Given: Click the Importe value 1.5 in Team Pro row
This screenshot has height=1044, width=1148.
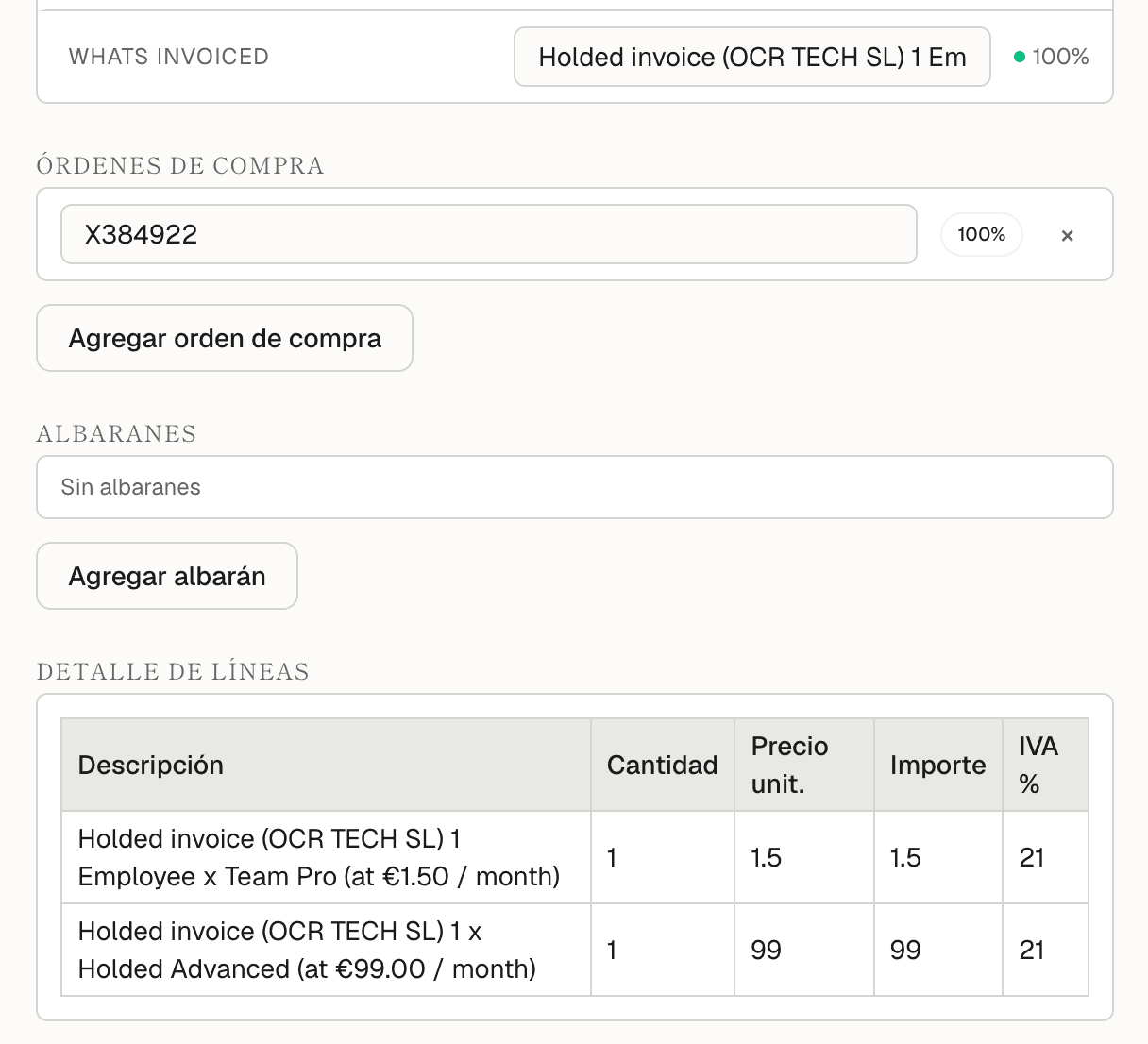Looking at the screenshot, I should (938, 857).
